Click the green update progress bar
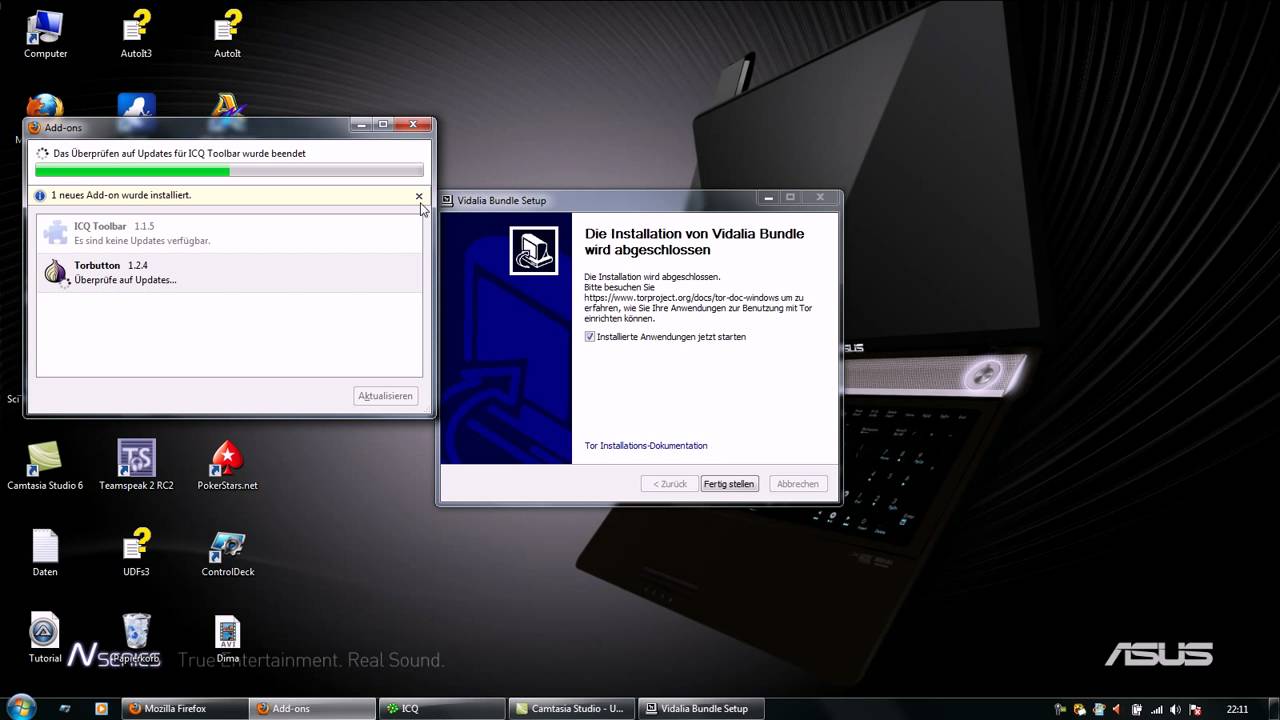1280x720 pixels. [x=229, y=171]
